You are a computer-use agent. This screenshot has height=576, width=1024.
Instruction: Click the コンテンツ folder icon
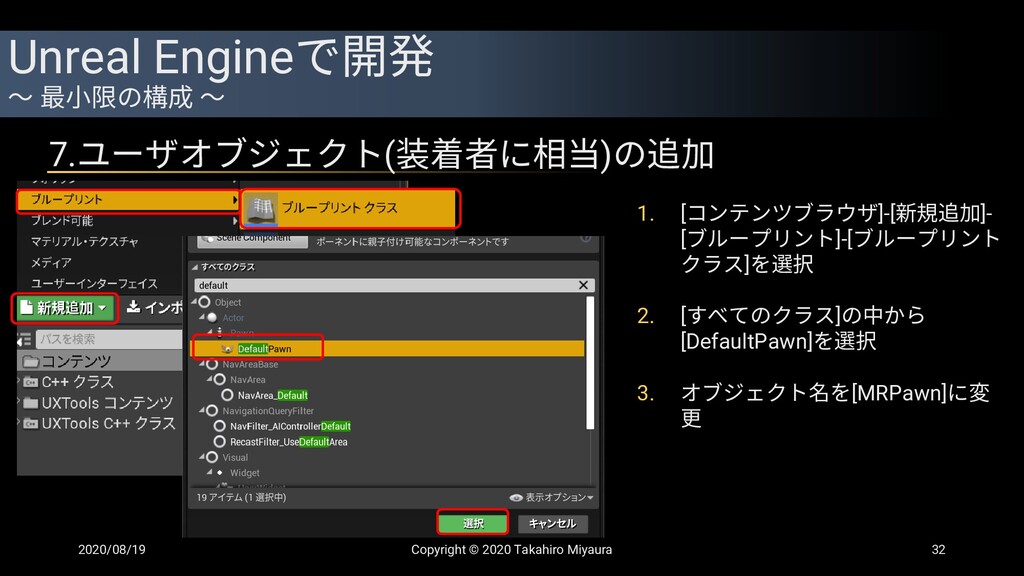point(31,361)
